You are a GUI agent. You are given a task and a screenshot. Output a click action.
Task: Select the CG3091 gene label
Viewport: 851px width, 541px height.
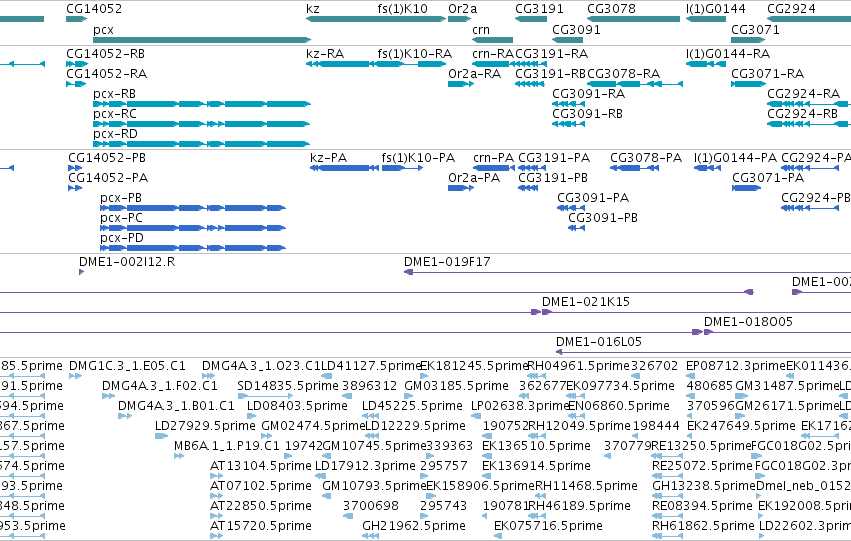(576, 30)
